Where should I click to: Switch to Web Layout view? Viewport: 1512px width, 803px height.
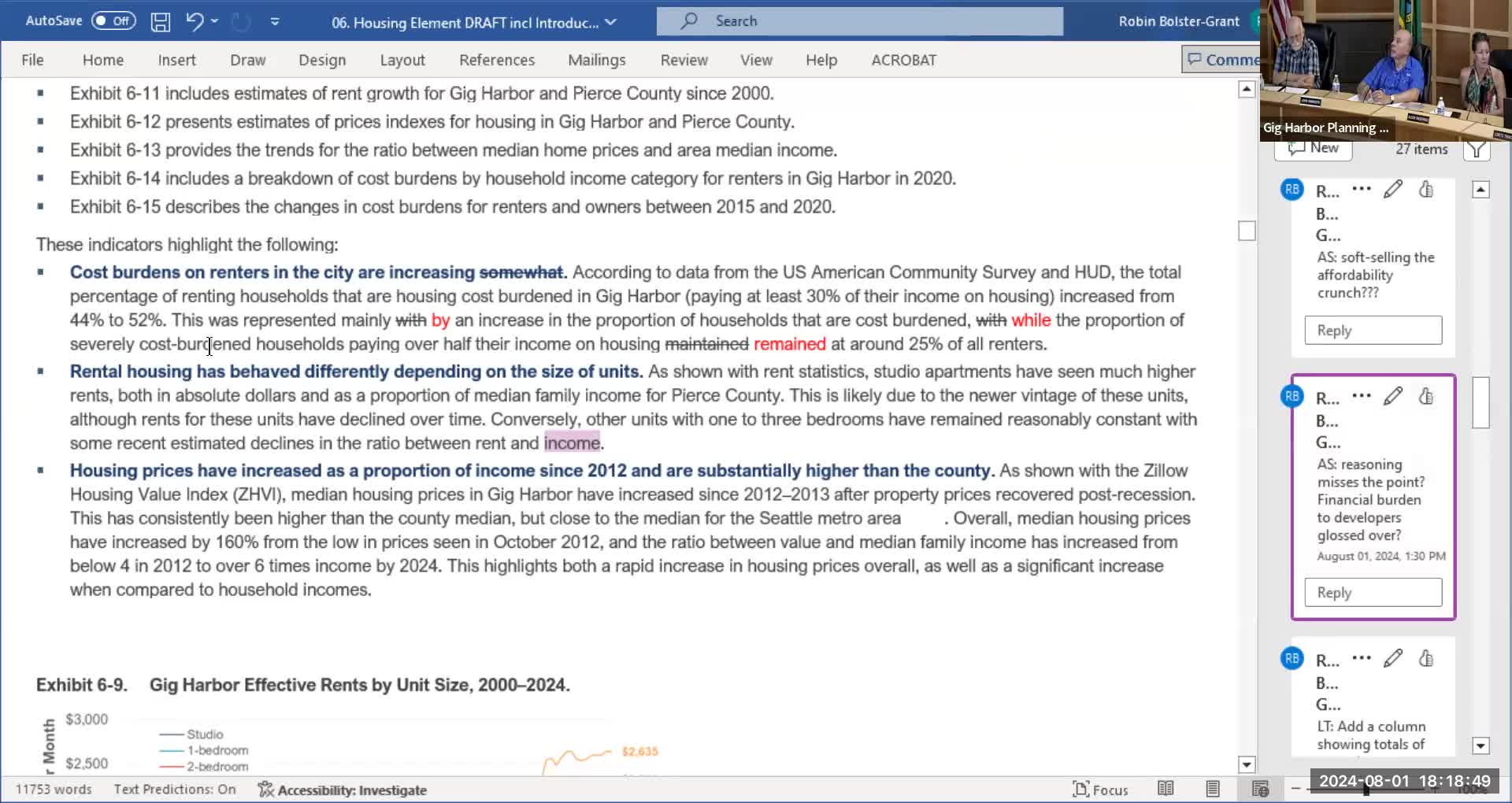tap(1260, 789)
